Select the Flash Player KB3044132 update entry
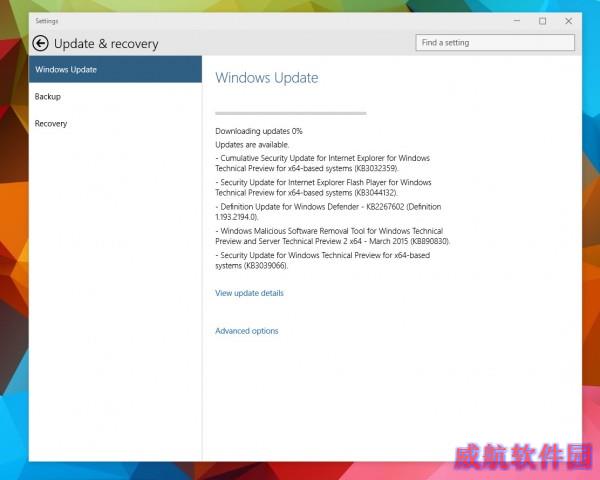 (323, 188)
